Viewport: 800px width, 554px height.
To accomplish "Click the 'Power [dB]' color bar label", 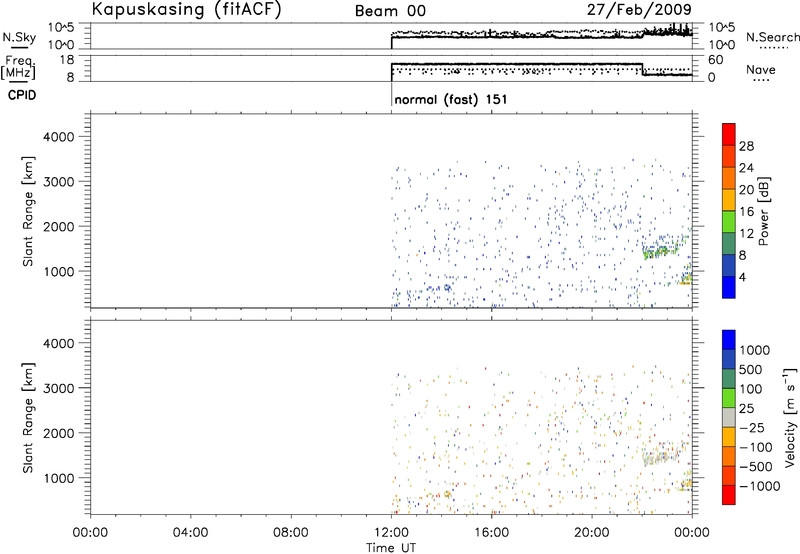I will pyautogui.click(x=764, y=211).
